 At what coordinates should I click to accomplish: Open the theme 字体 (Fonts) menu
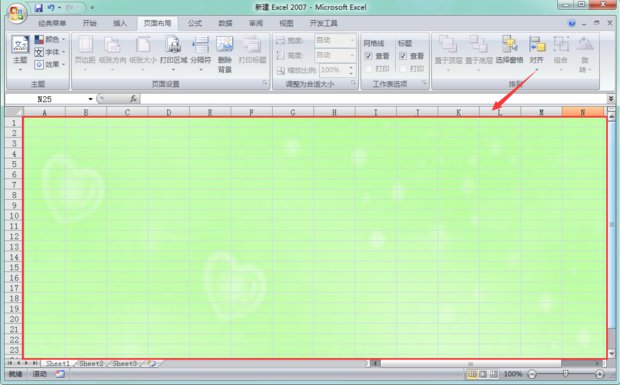[x=50, y=52]
